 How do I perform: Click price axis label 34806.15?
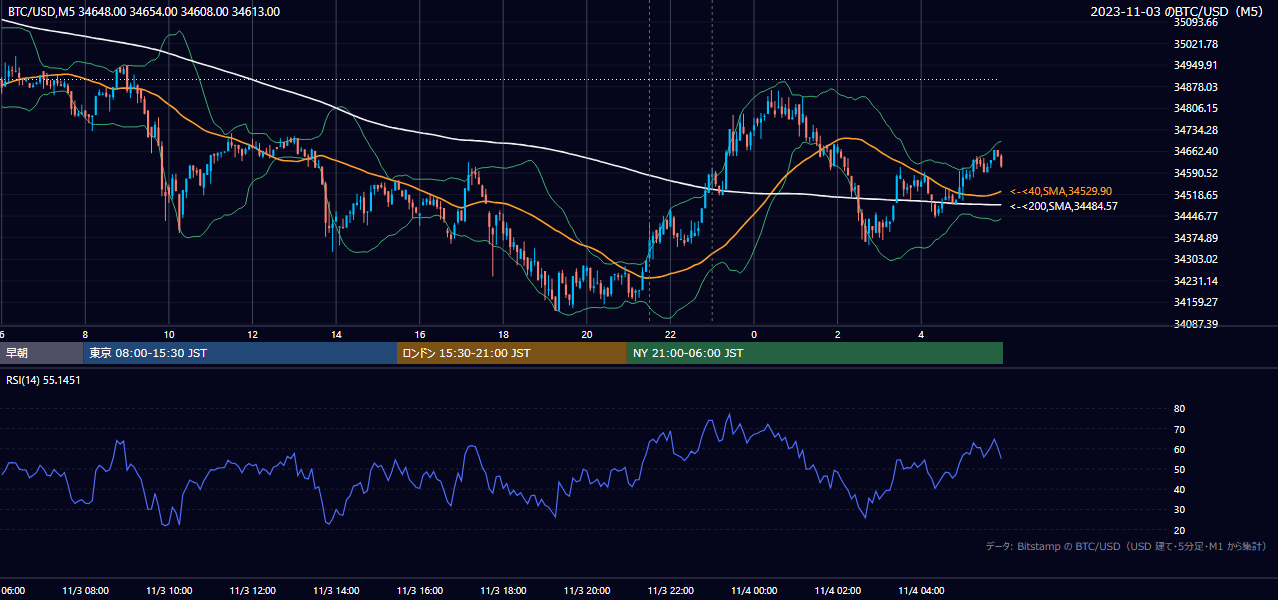(x=1195, y=108)
